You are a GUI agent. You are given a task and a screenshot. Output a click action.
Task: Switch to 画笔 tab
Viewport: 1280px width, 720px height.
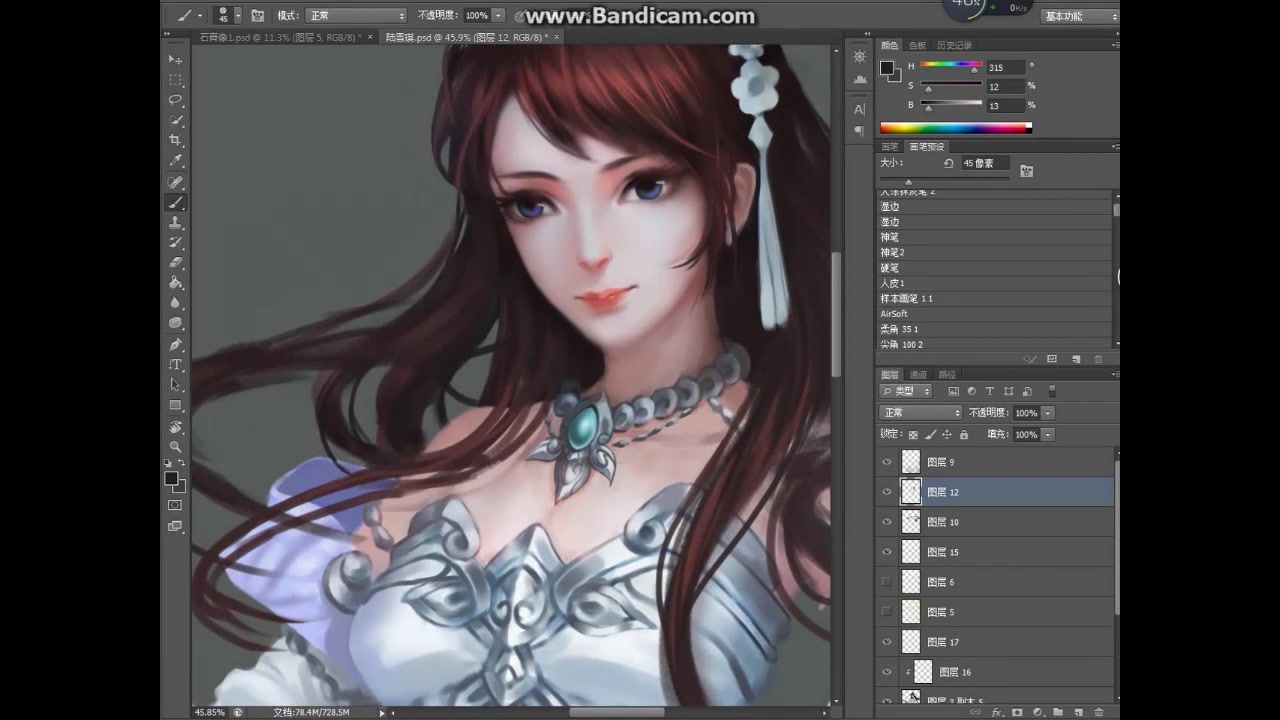[889, 147]
